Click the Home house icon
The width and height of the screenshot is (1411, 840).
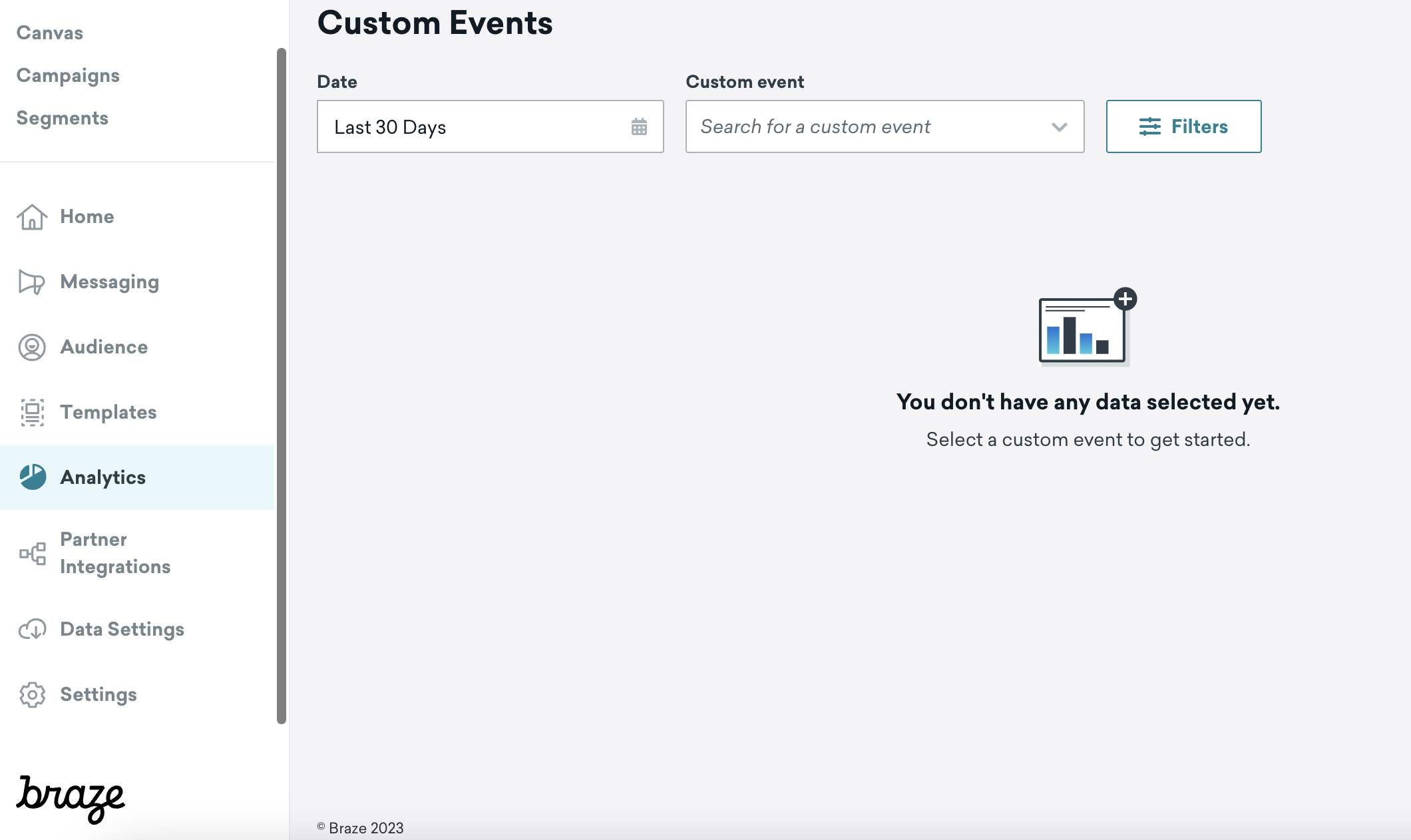click(32, 217)
